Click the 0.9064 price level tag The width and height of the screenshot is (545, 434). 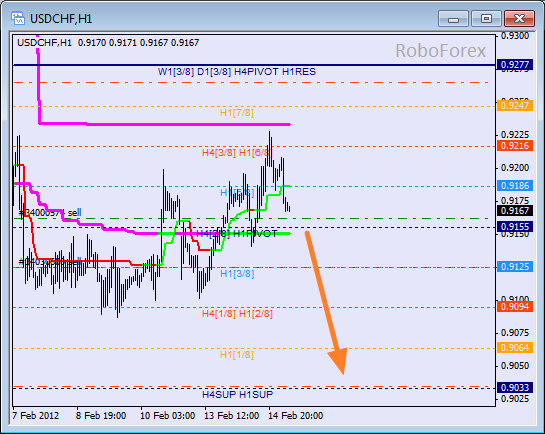tap(514, 347)
